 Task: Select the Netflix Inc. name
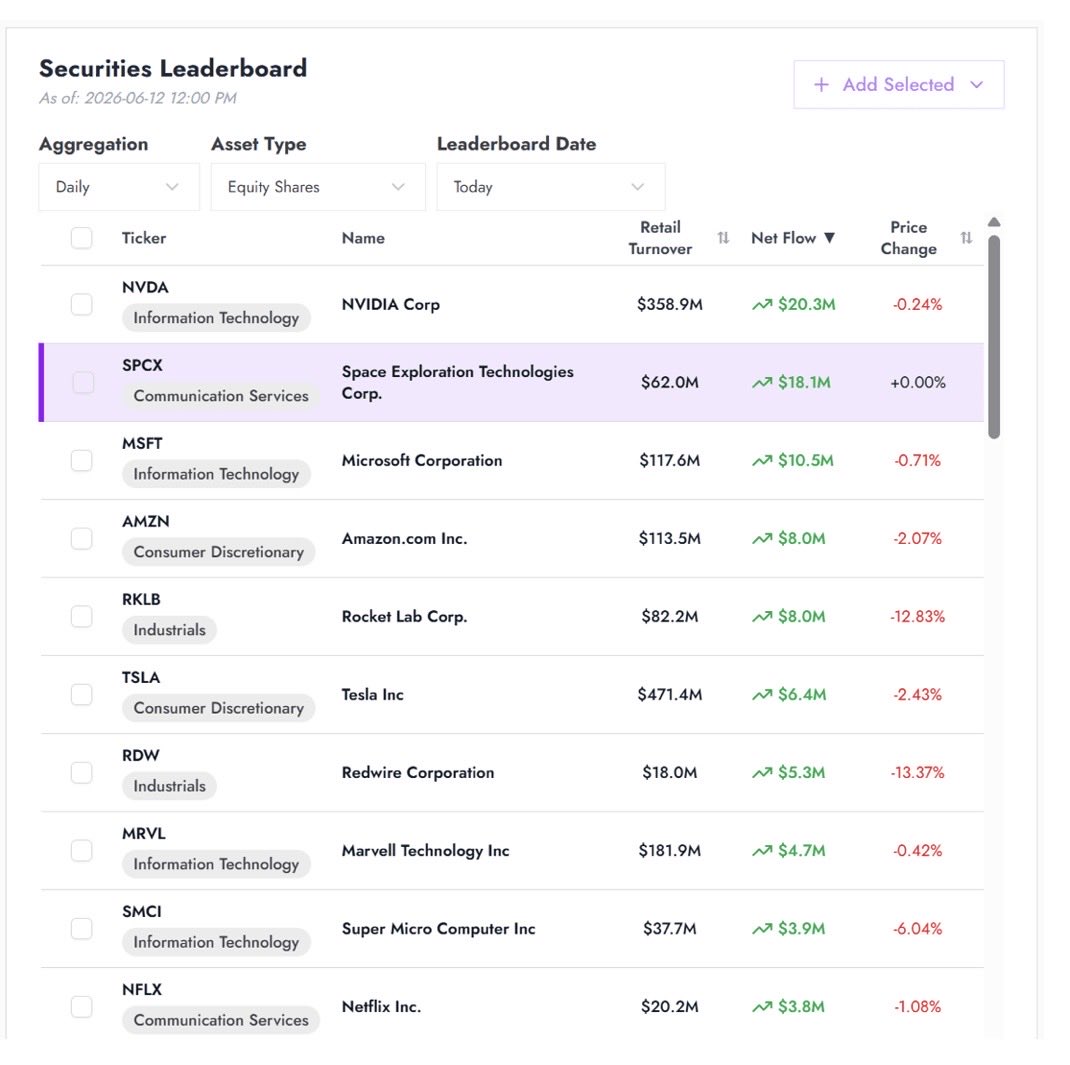click(x=381, y=1007)
